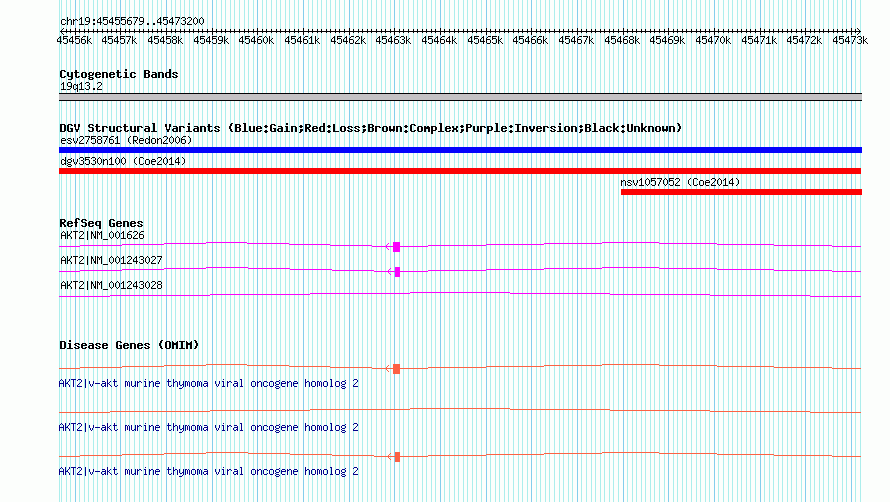Click 45465k on the ruler
Screen dimensions: 890x502
point(485,40)
